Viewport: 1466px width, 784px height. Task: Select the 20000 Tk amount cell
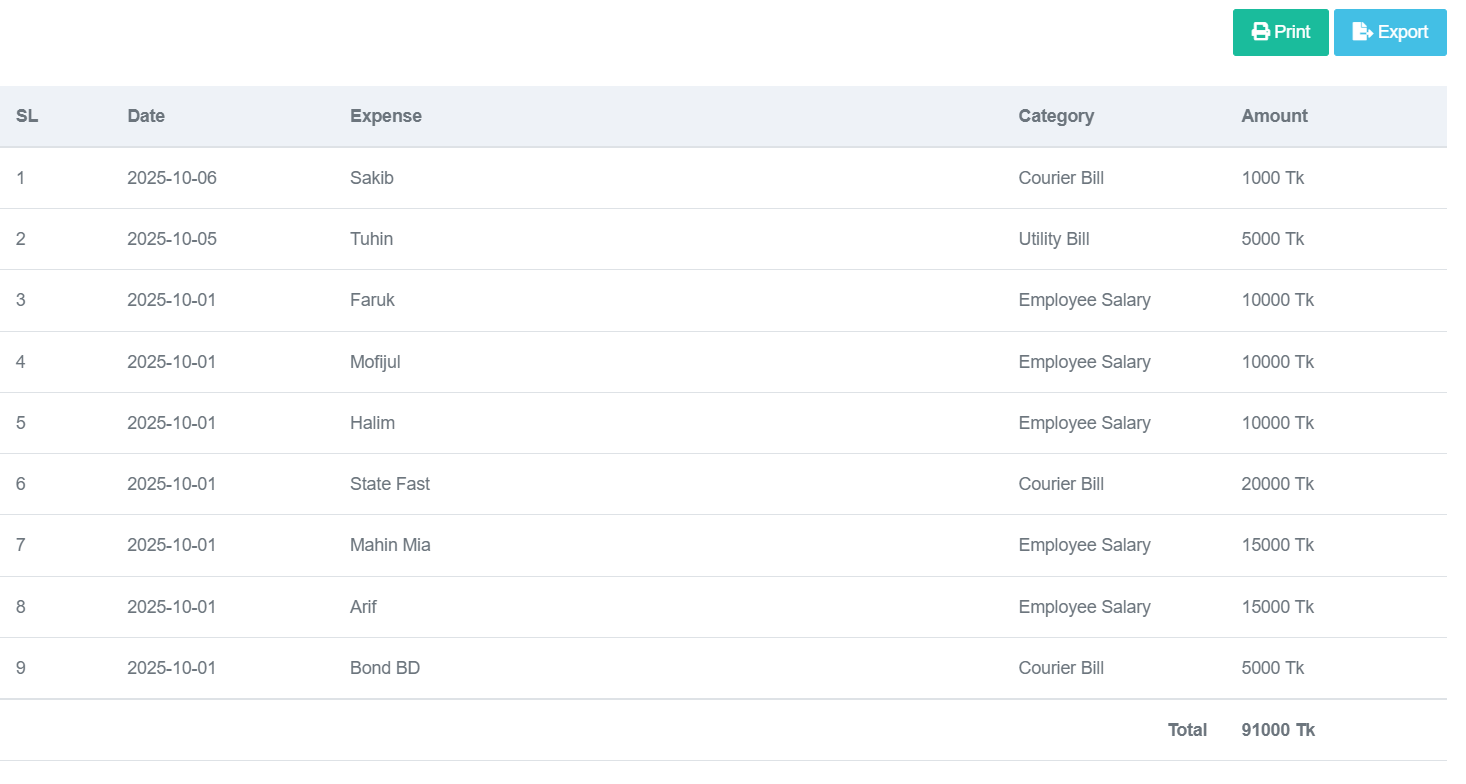click(x=1277, y=484)
